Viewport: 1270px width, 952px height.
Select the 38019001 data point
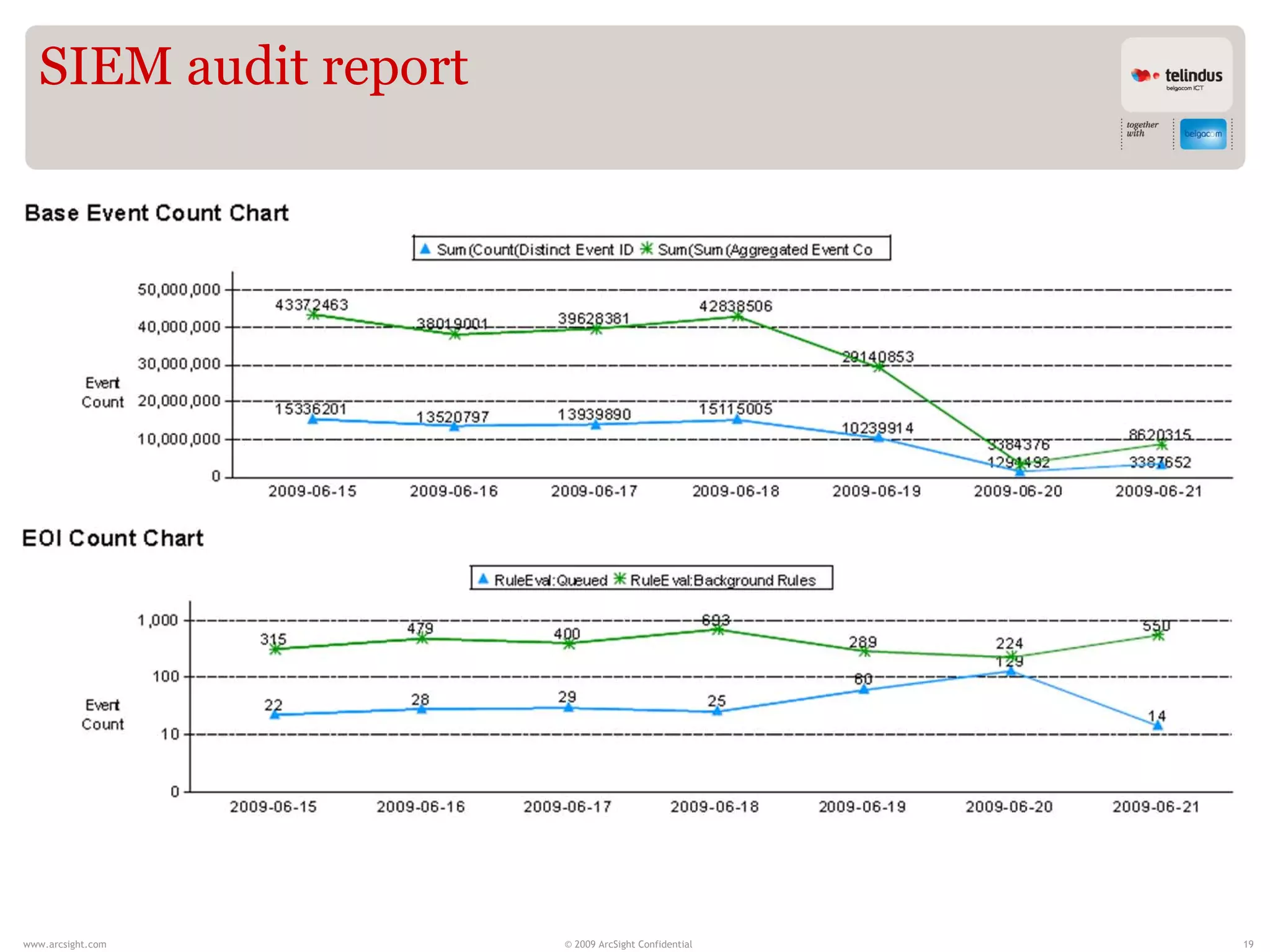(455, 334)
